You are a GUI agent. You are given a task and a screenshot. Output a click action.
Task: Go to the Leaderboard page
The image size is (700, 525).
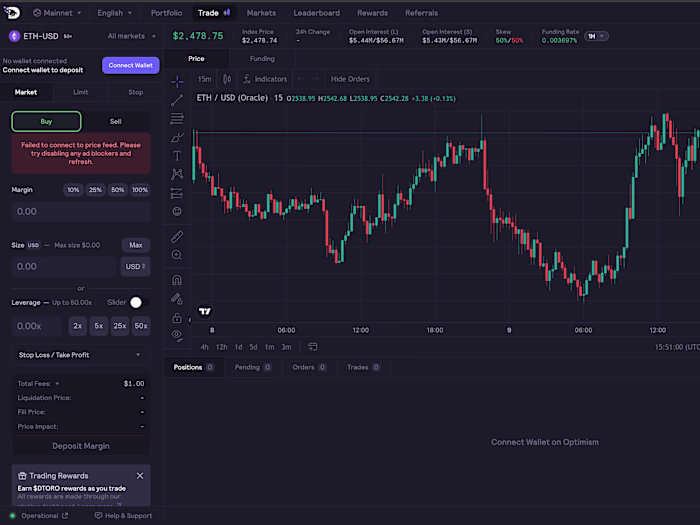(x=317, y=13)
